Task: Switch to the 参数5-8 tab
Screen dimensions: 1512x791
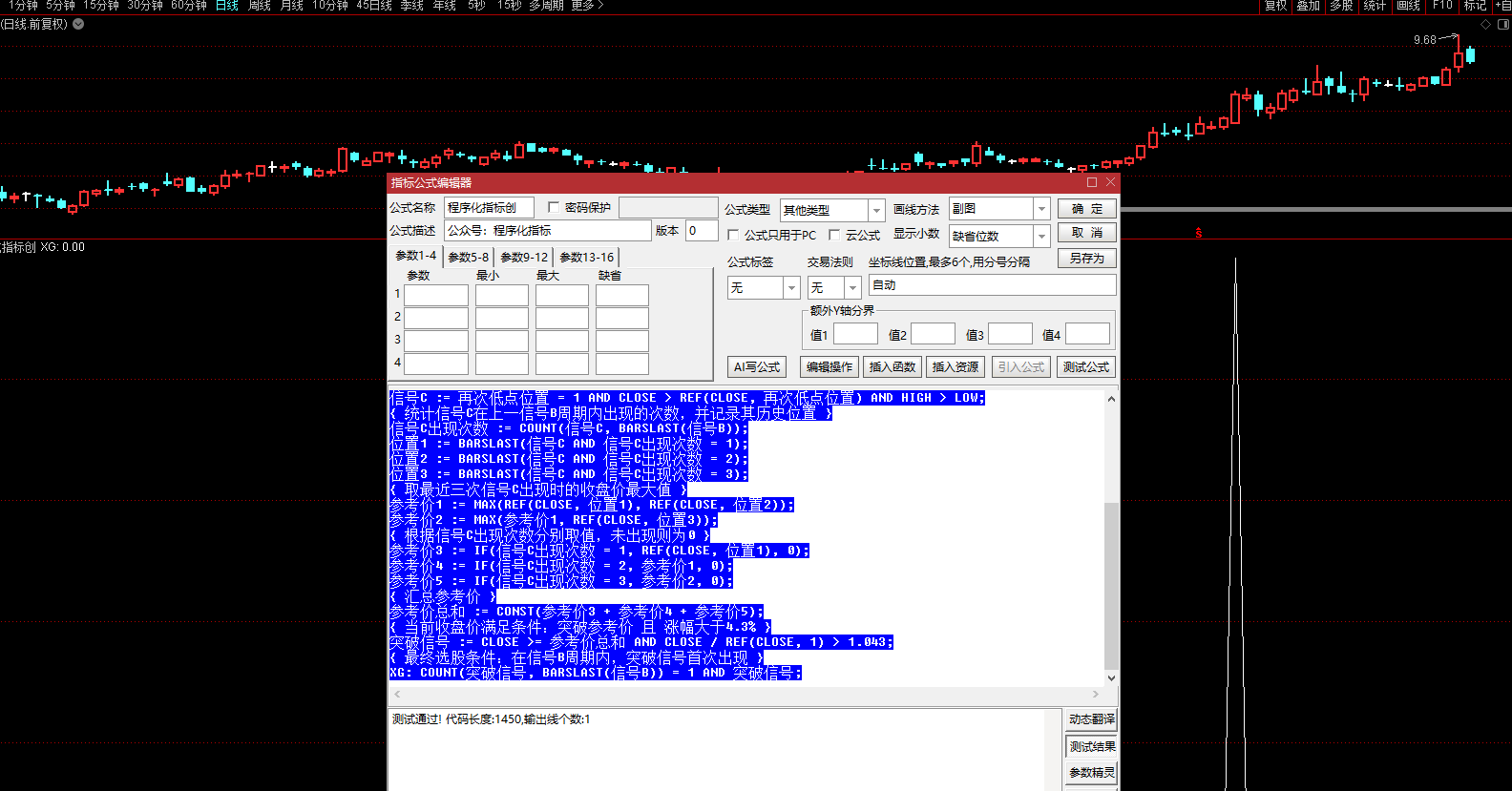Action: coord(468,257)
